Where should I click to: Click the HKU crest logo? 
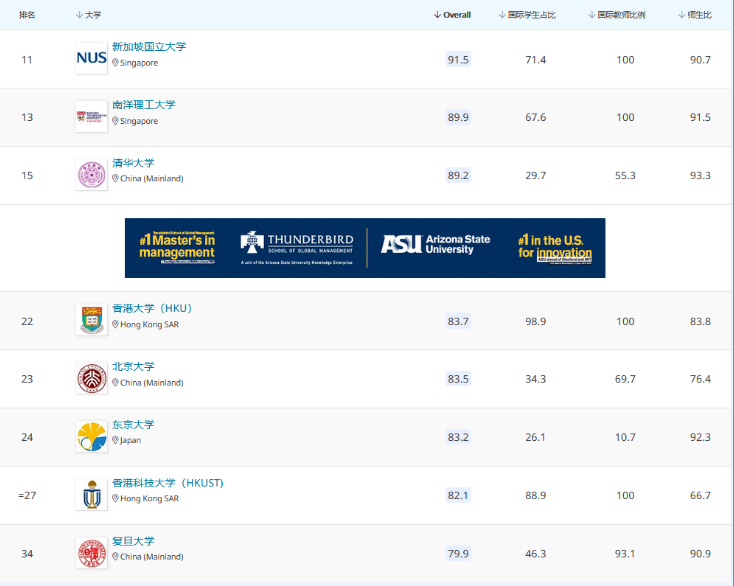point(91,320)
